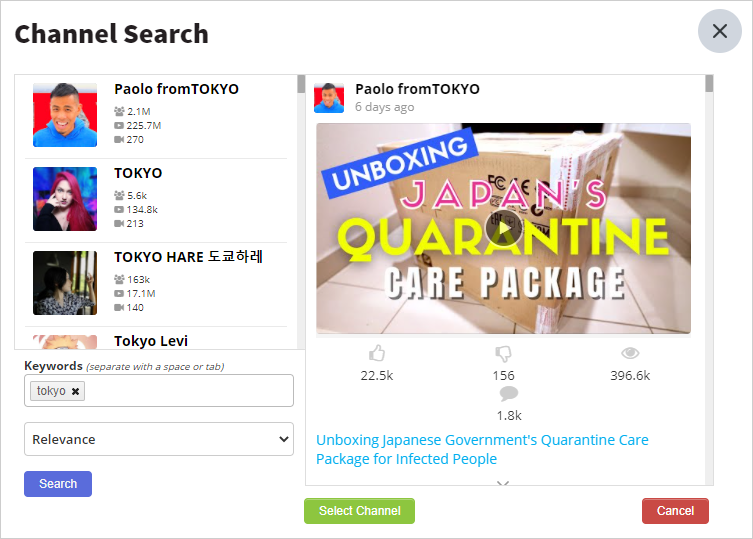This screenshot has width=753, height=539.
Task: Close the Channel Search dialog
Action: point(719,31)
